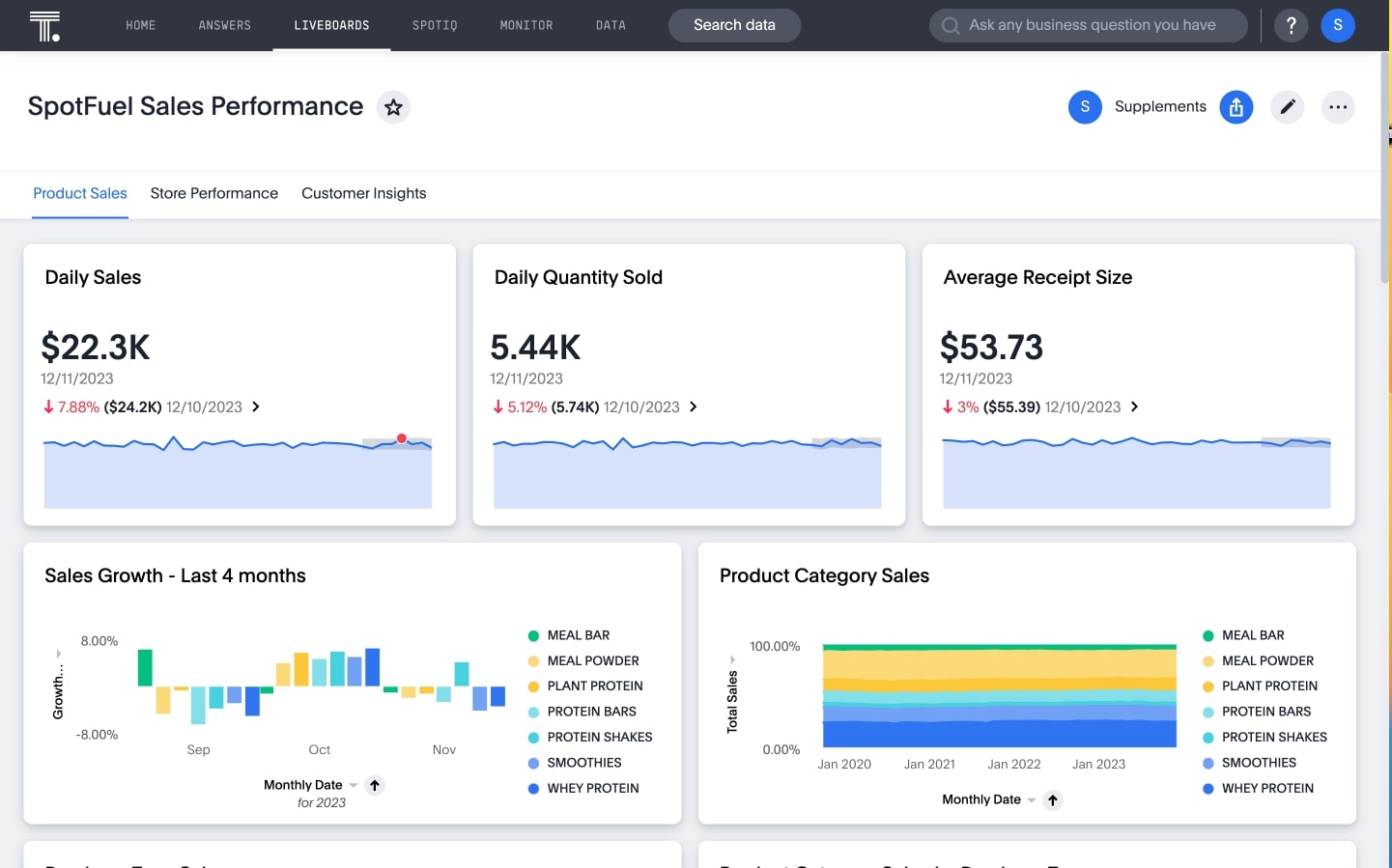Toggle MEAL POWDER legend in Sales Growth chart

click(583, 660)
